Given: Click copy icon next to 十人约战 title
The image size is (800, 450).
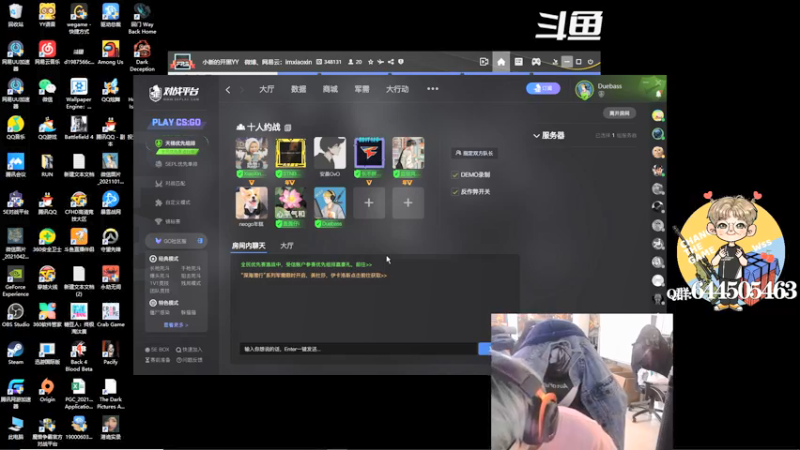Looking at the screenshot, I should click(x=288, y=128).
